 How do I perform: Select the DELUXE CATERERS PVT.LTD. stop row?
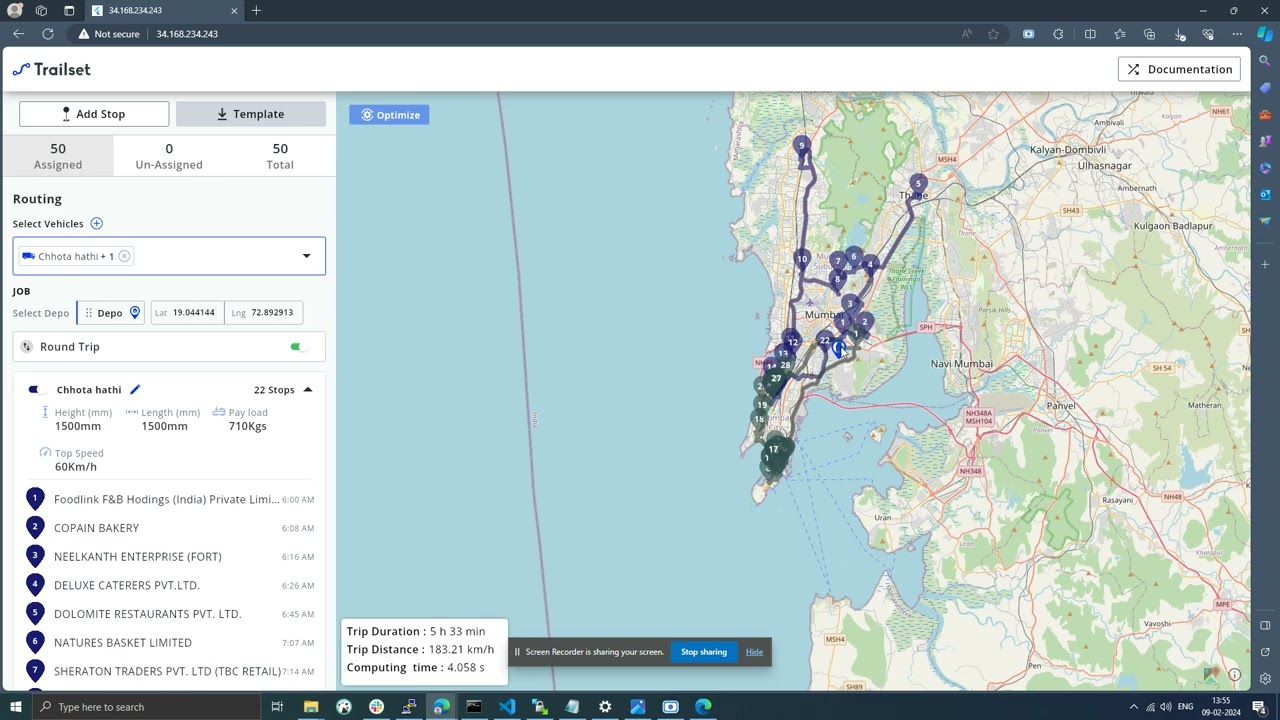pos(169,585)
